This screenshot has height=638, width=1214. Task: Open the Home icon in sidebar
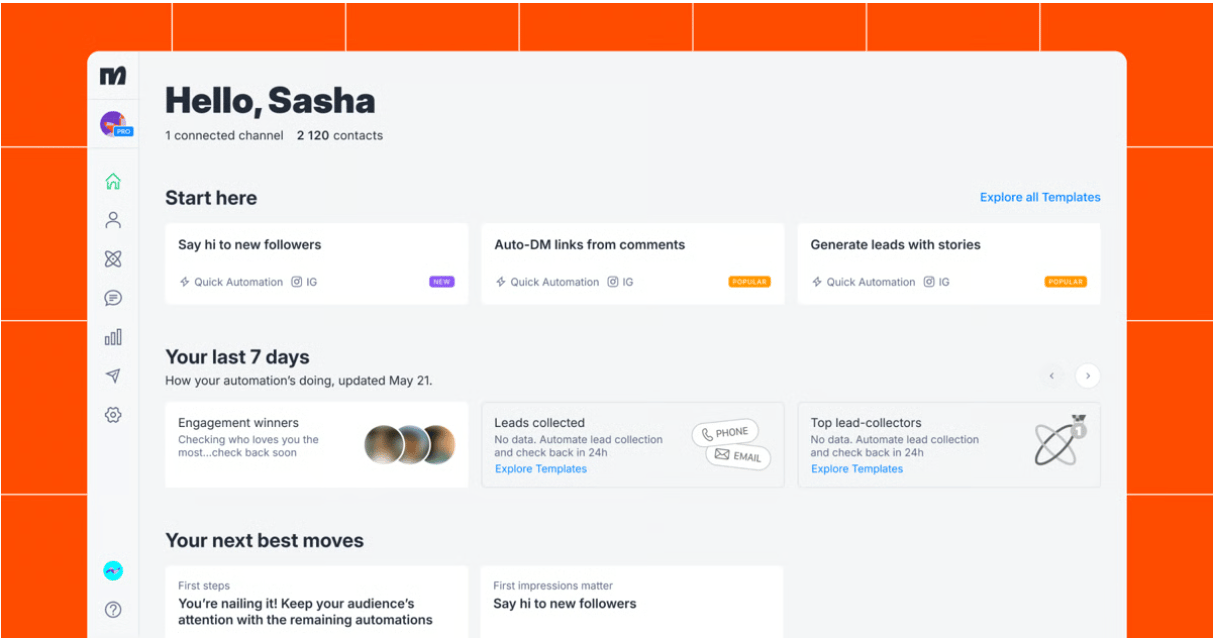pyautogui.click(x=113, y=181)
